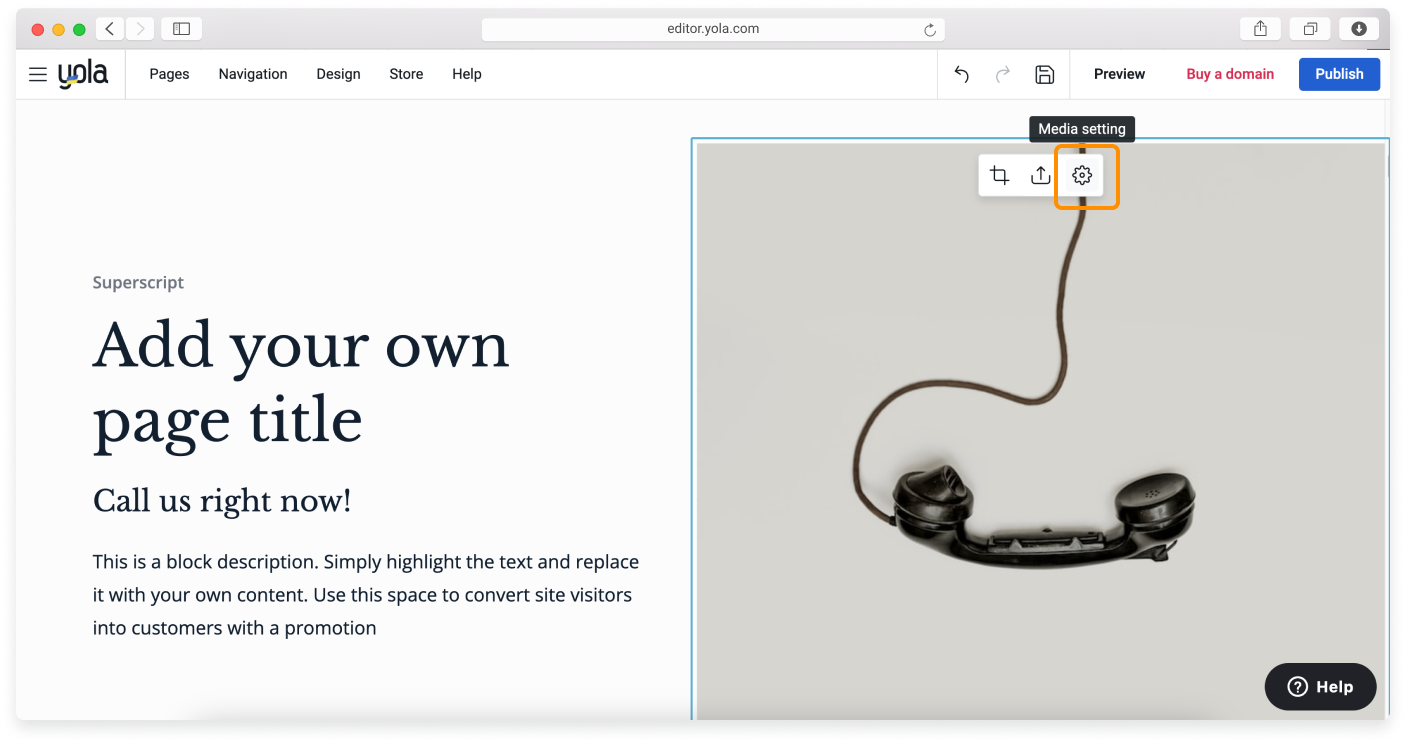Open the Help widget in the bottom corner
This screenshot has width=1406, height=744.
tap(1320, 687)
